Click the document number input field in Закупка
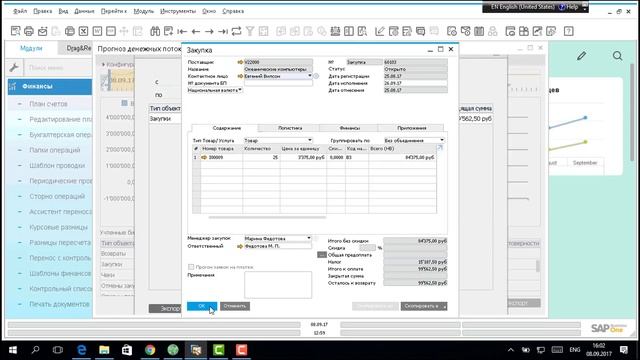Viewport: 640px width, 360px height. coord(278,83)
